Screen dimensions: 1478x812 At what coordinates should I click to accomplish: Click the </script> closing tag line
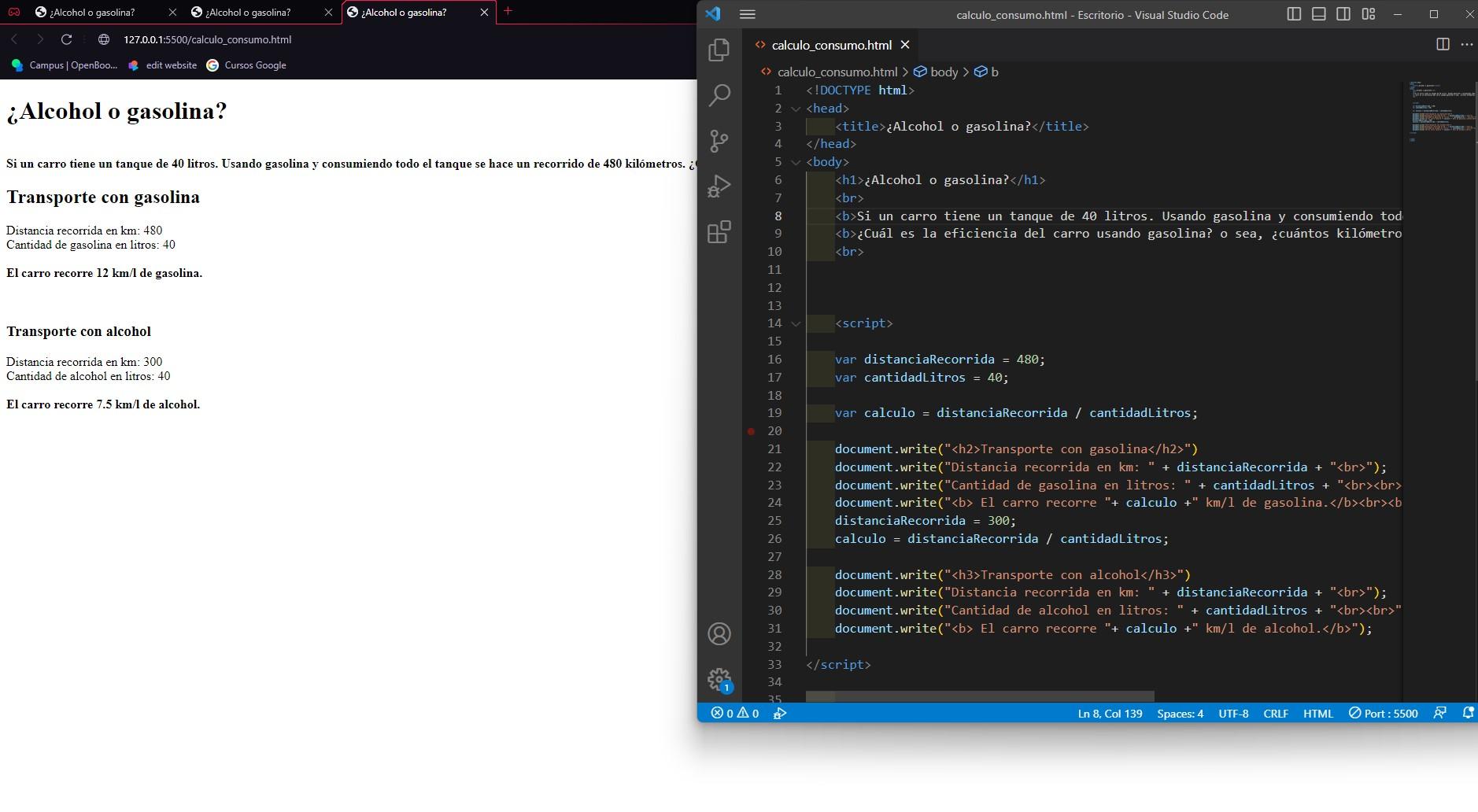click(839, 665)
